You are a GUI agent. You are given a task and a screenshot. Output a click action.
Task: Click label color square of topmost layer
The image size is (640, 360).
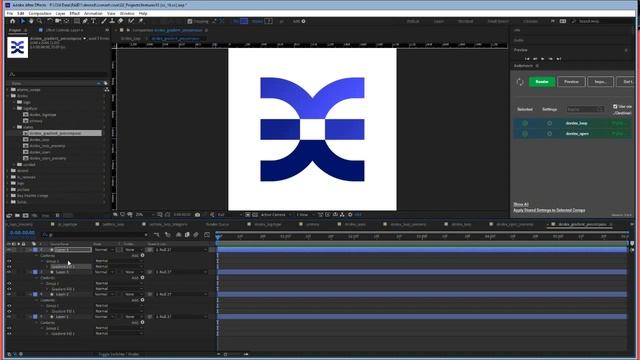(x=35, y=249)
